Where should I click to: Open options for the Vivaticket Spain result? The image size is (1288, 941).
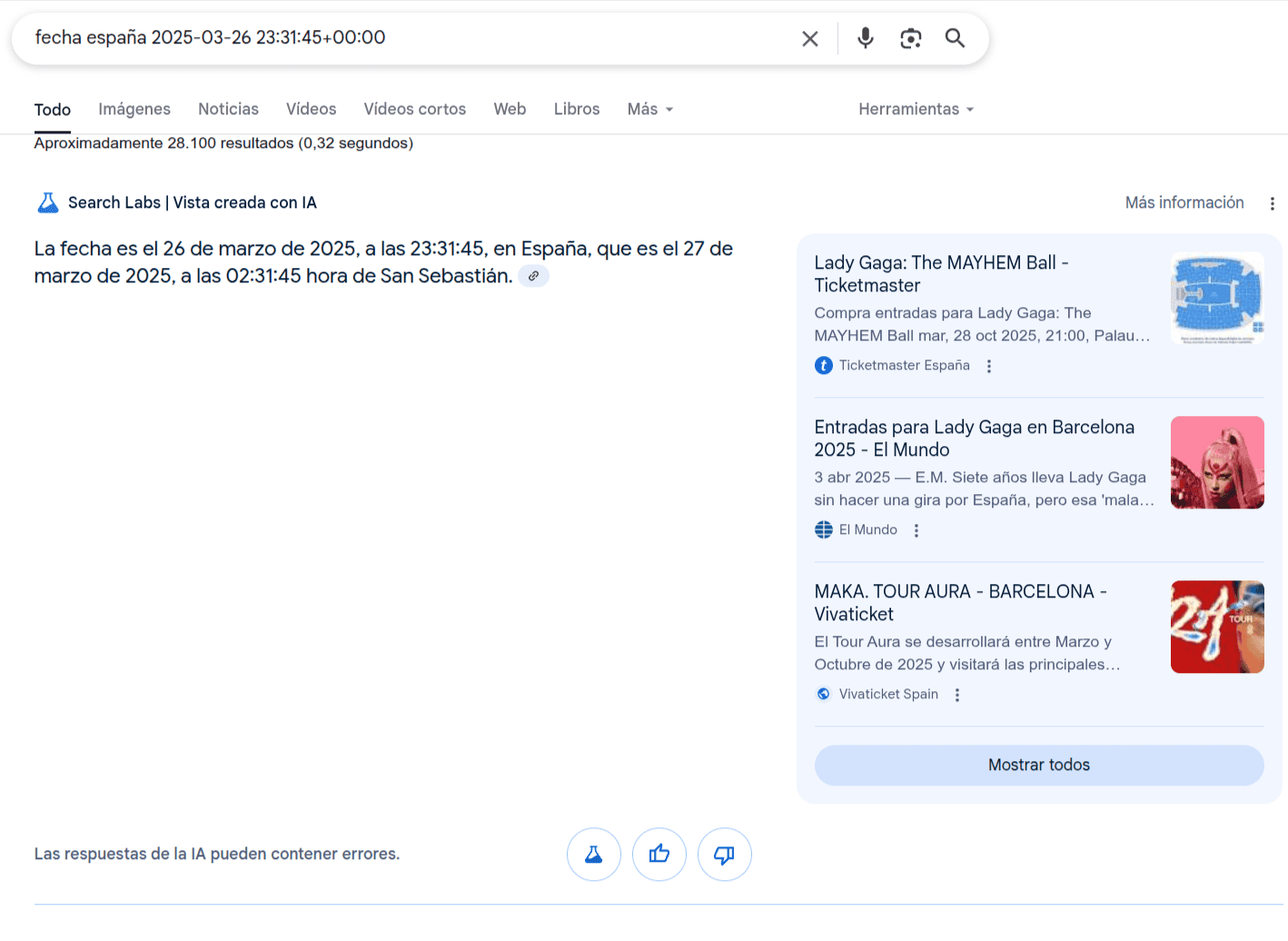click(x=957, y=695)
